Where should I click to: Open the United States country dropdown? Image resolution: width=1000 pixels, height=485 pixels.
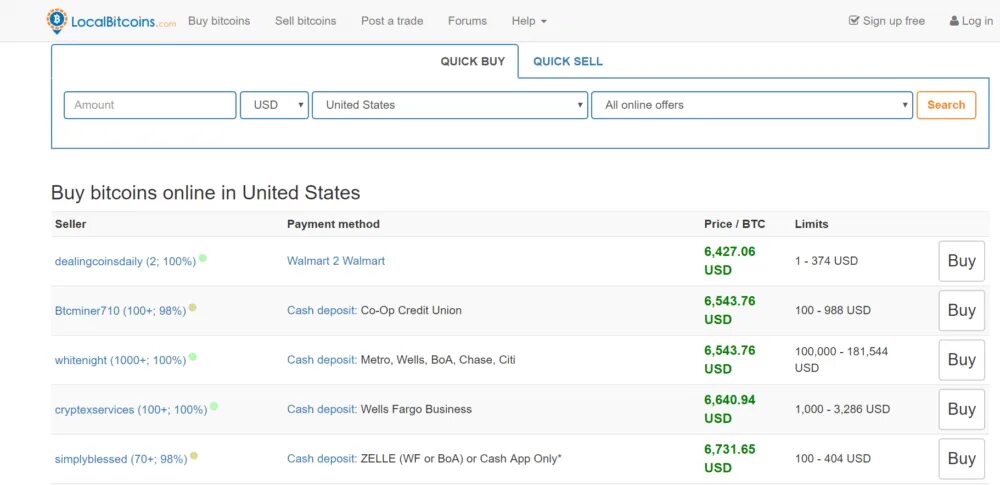pyautogui.click(x=450, y=105)
